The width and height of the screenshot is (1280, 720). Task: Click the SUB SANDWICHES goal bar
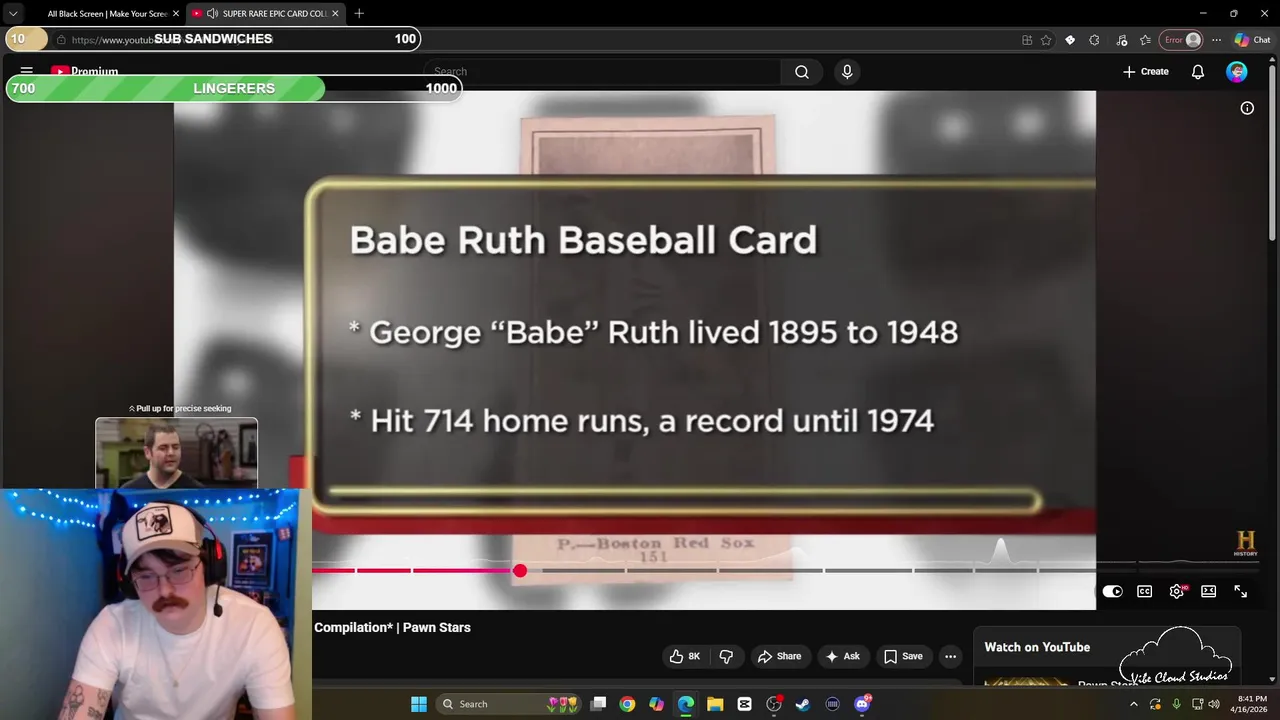click(213, 39)
